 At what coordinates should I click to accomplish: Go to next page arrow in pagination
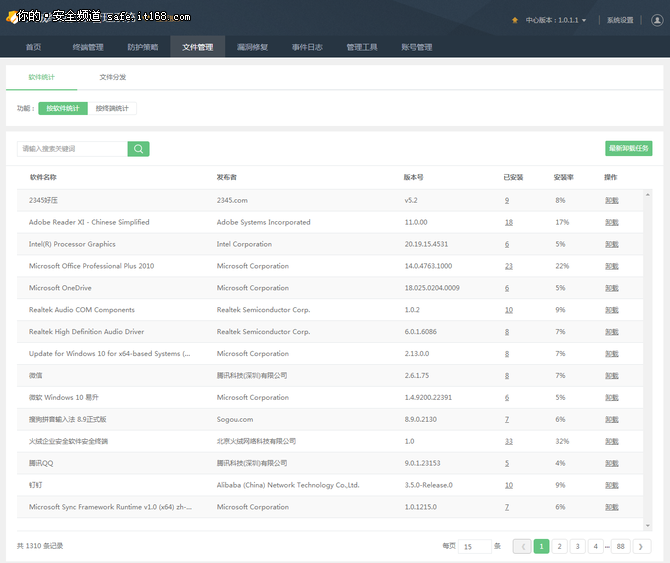point(641,546)
